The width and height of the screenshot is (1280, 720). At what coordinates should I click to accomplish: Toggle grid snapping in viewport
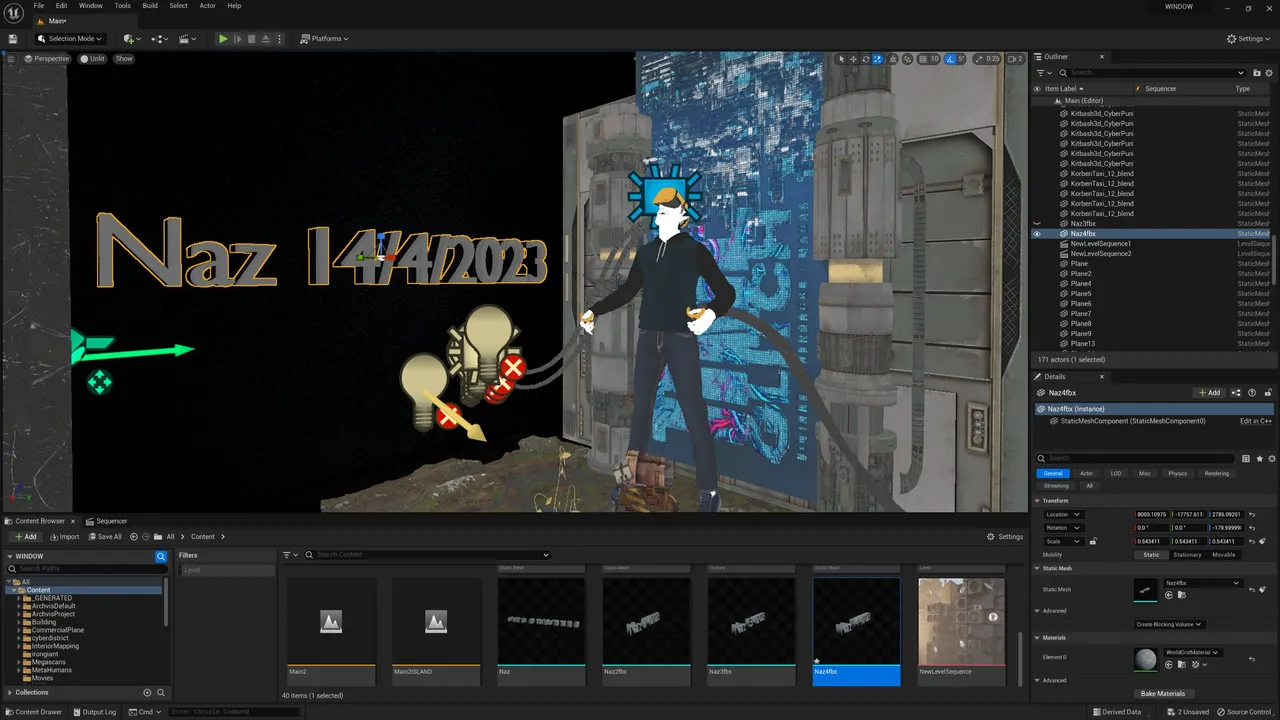pyautogui.click(x=922, y=59)
